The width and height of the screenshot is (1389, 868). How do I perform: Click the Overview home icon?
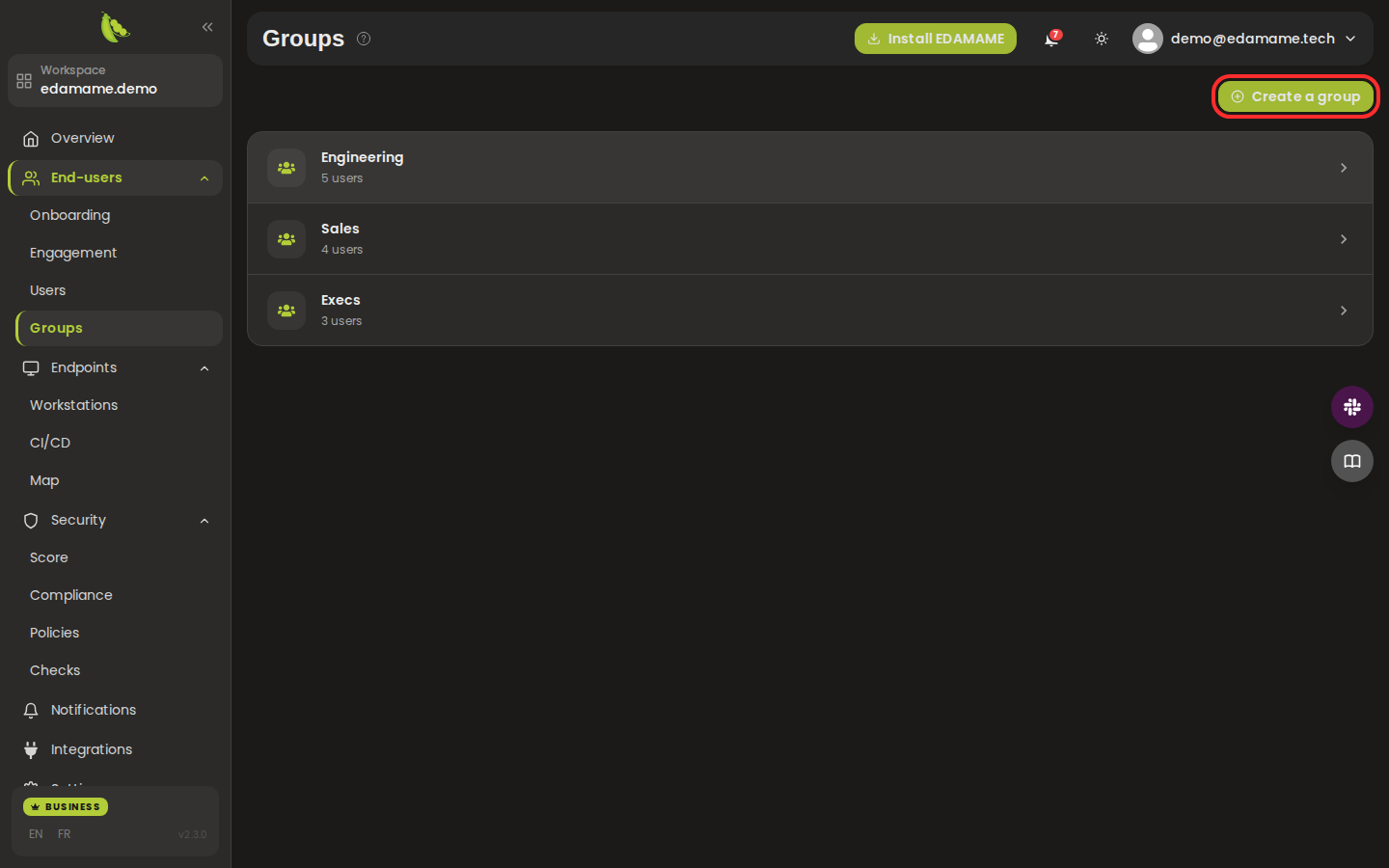[x=31, y=139]
